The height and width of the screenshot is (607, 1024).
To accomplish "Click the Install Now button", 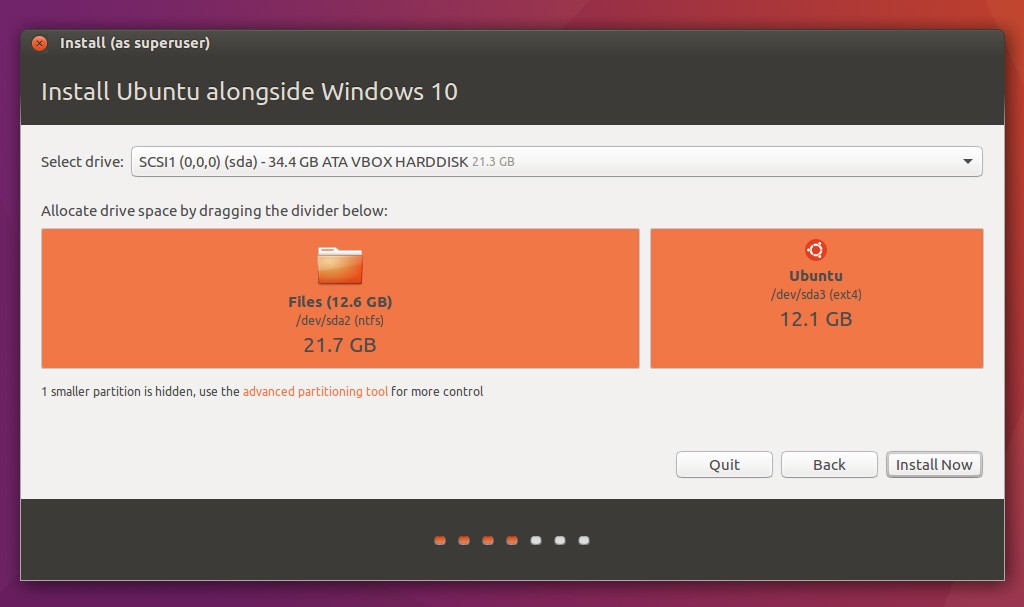I will click(934, 464).
